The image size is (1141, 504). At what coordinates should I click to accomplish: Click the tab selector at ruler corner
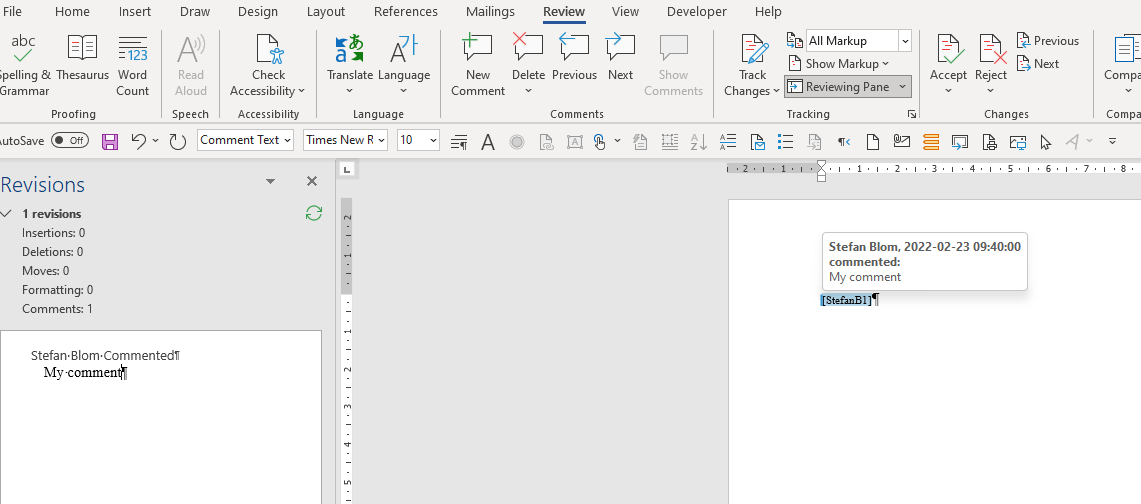coord(348,169)
